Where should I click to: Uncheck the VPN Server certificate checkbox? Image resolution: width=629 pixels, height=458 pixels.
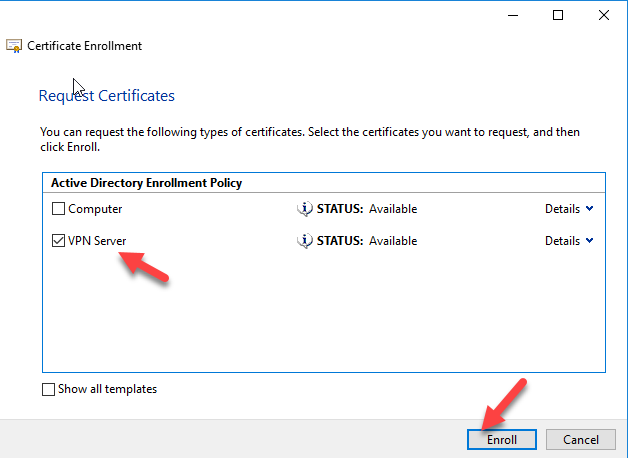[59, 241]
